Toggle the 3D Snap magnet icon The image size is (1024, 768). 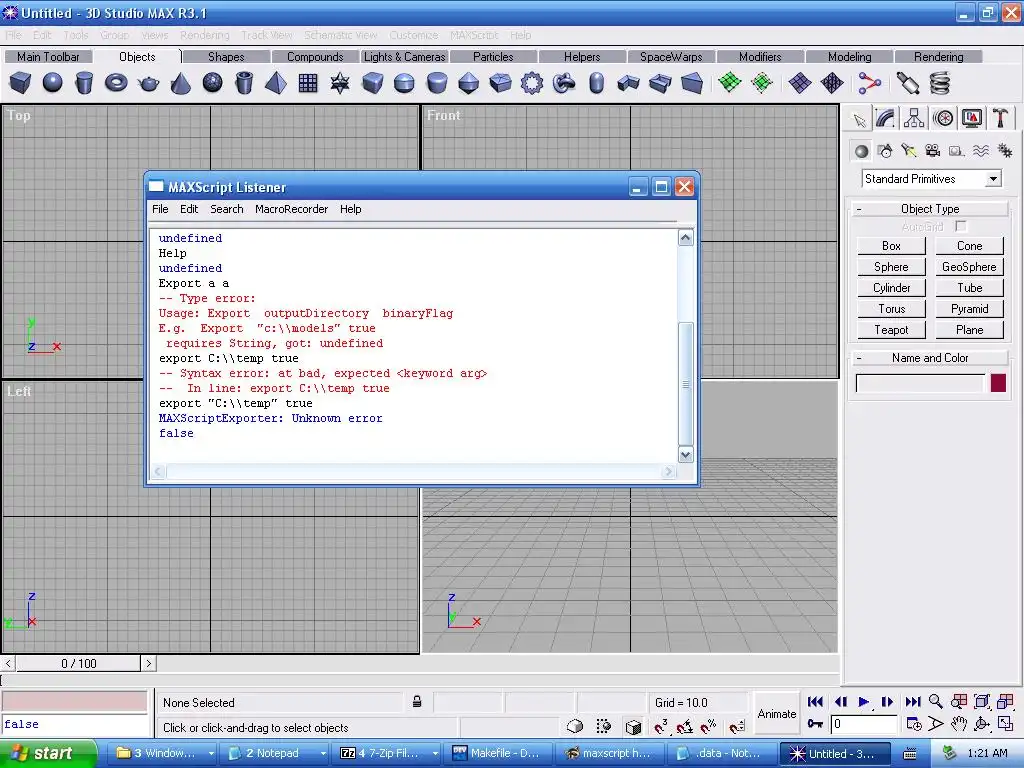(x=661, y=726)
